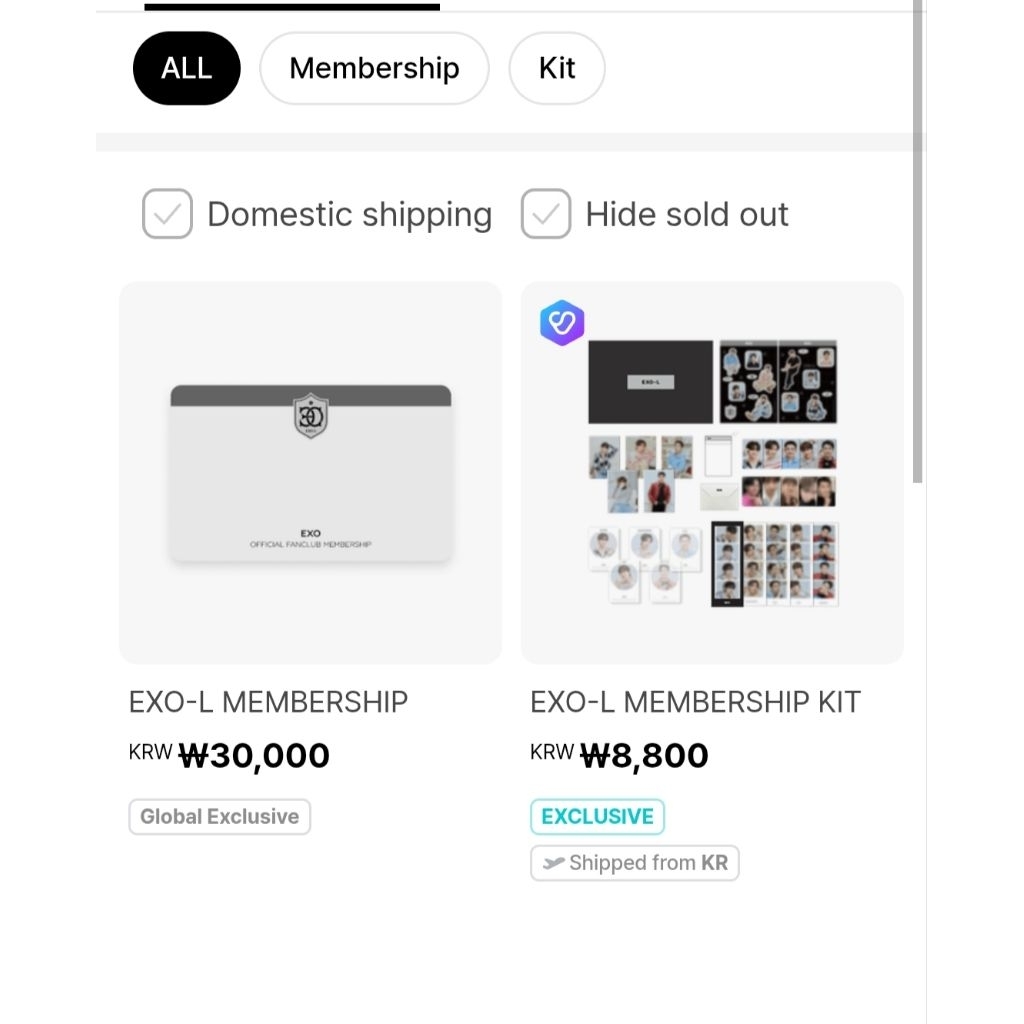Click the EXCLUSIVE tag on the kit
This screenshot has width=1024, height=1024.
coord(597,816)
